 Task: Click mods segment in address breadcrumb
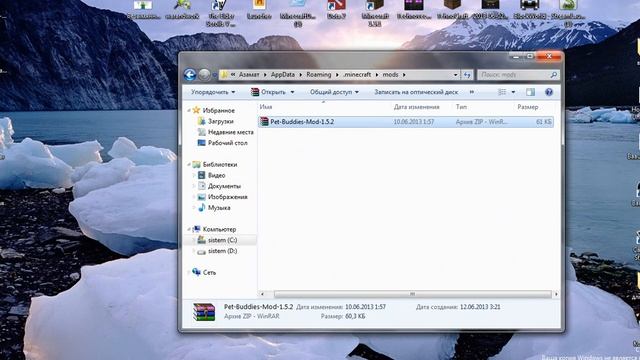[x=390, y=75]
